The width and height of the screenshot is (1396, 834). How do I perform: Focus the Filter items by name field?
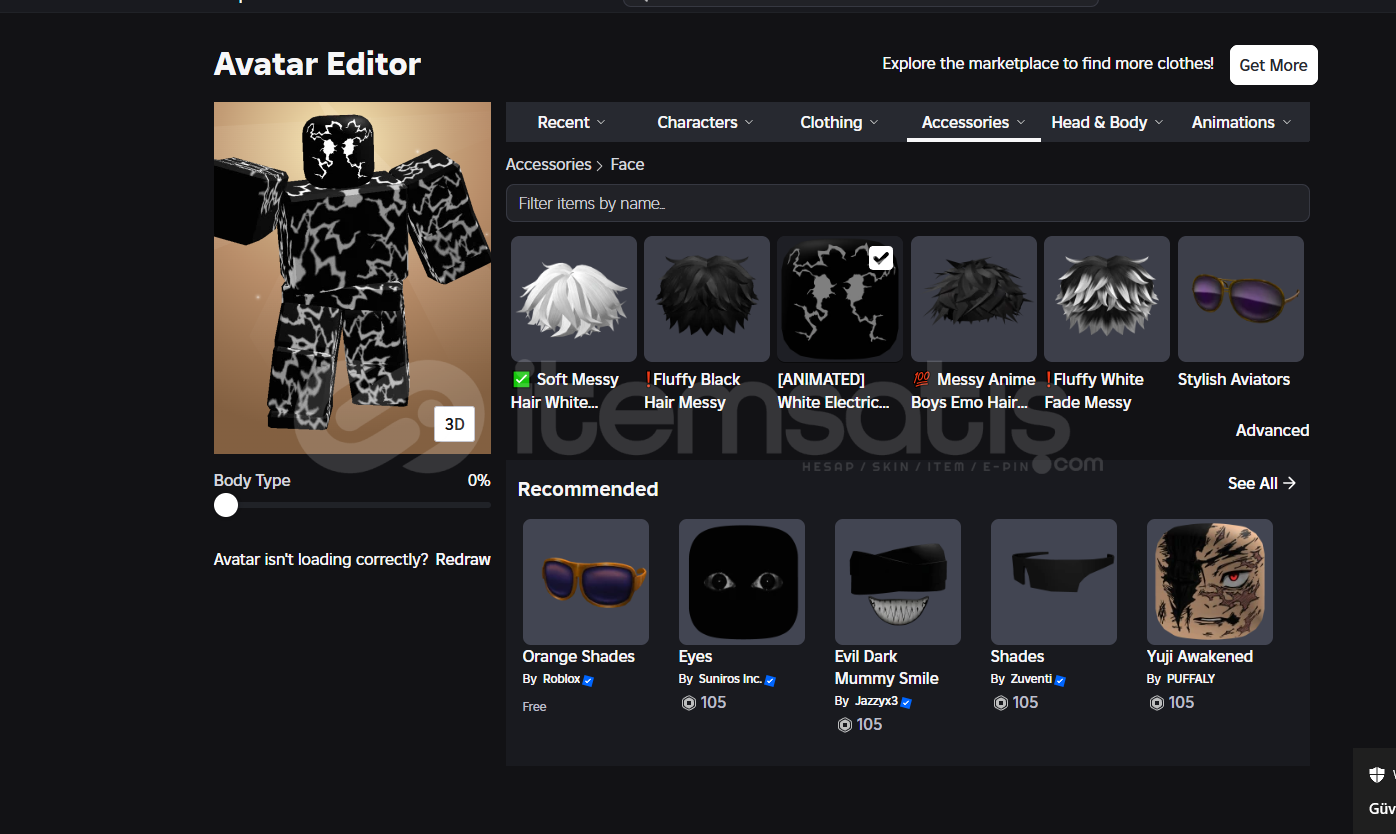(x=907, y=203)
